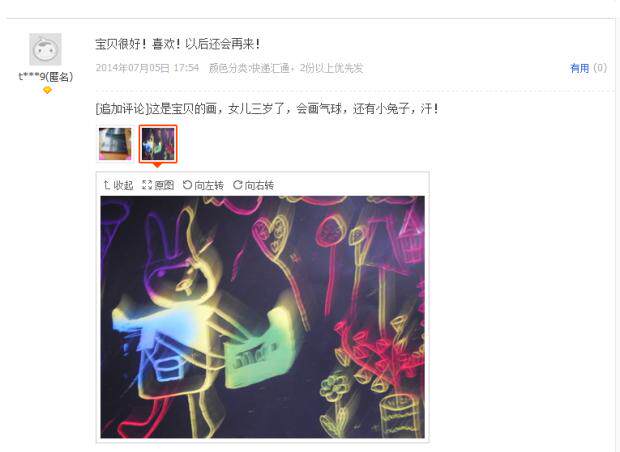Rotate the photo using 向右转 label

[x=259, y=185]
